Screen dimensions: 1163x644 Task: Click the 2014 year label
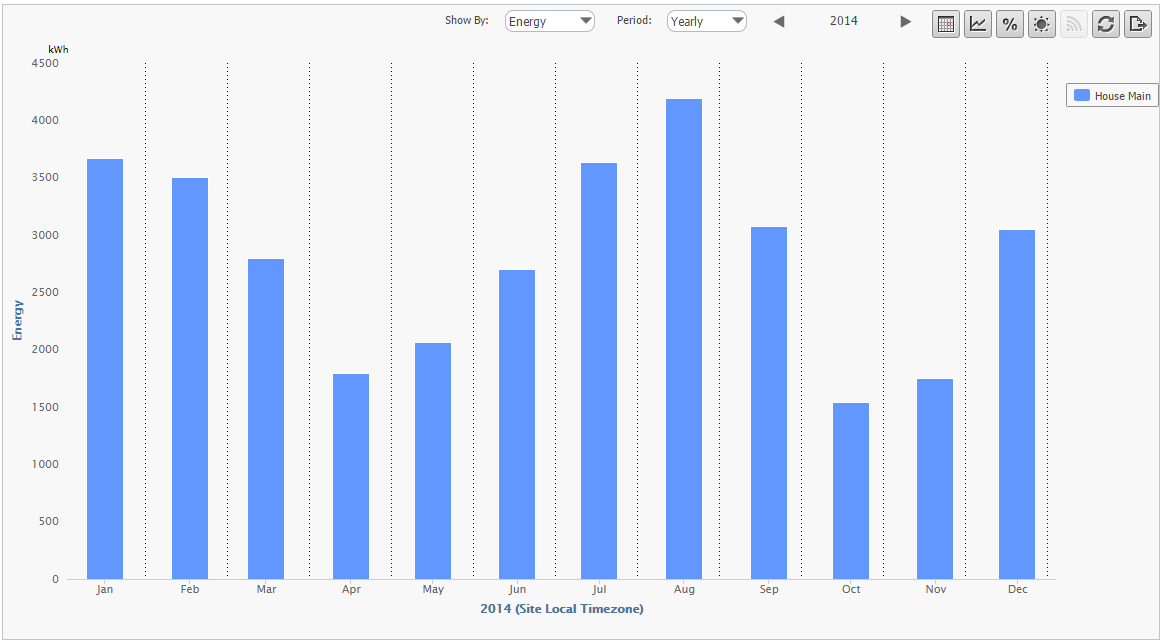[843, 21]
